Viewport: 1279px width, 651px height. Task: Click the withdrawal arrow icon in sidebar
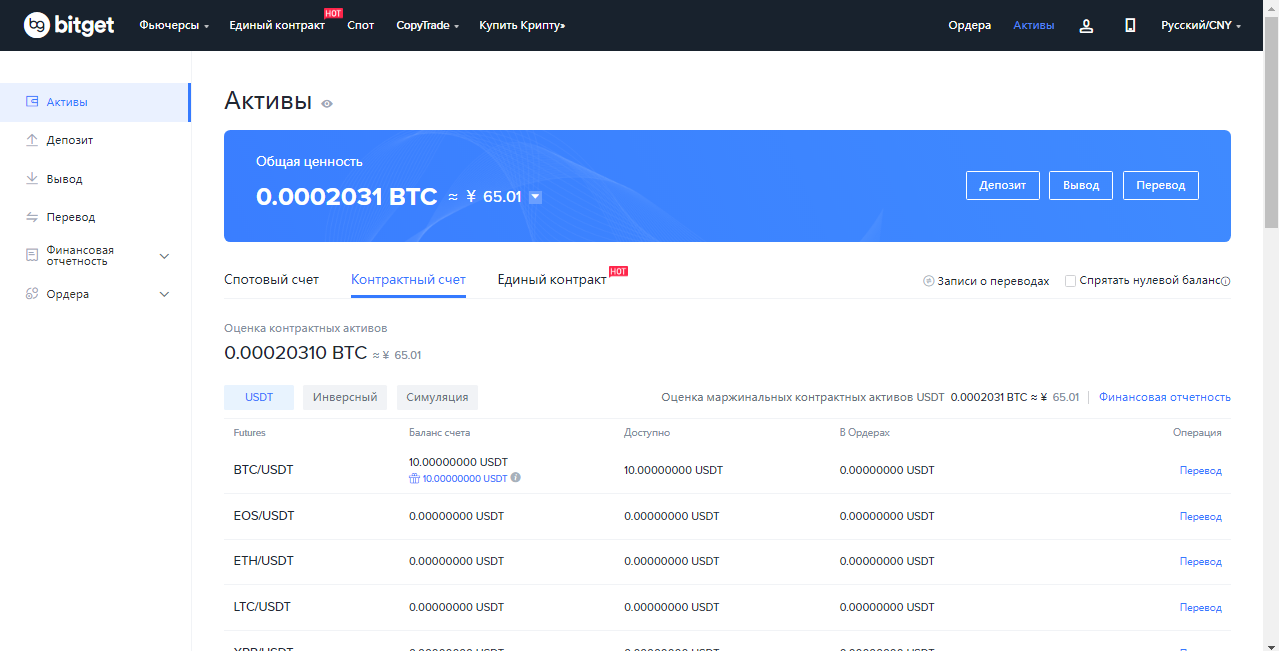[32, 179]
